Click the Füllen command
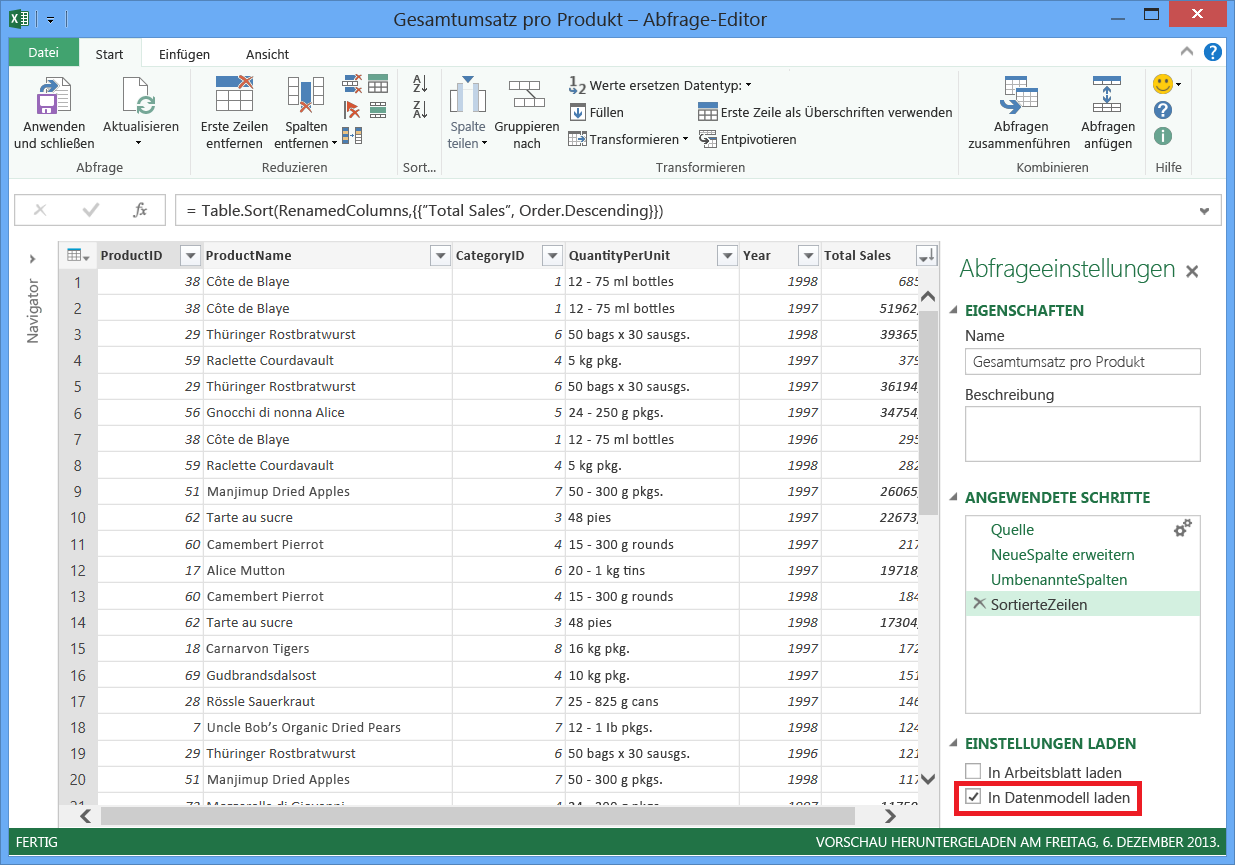 (x=596, y=113)
